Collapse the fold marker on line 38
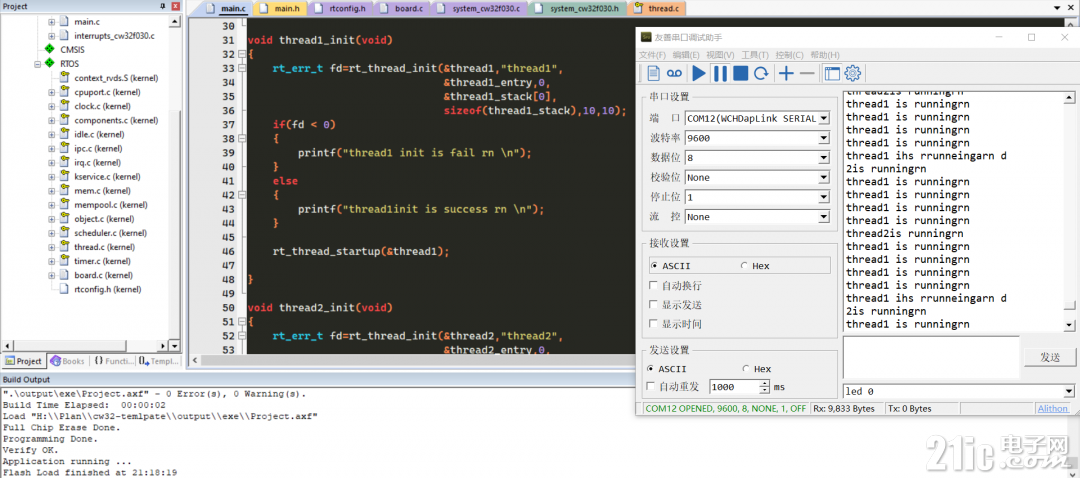Image resolution: width=1080 pixels, height=478 pixels. click(241, 139)
